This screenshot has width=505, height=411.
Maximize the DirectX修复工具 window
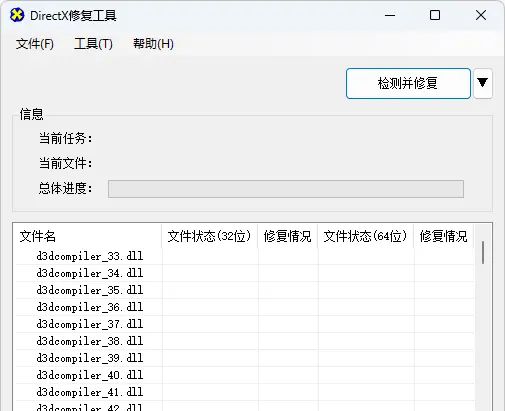(x=435, y=15)
